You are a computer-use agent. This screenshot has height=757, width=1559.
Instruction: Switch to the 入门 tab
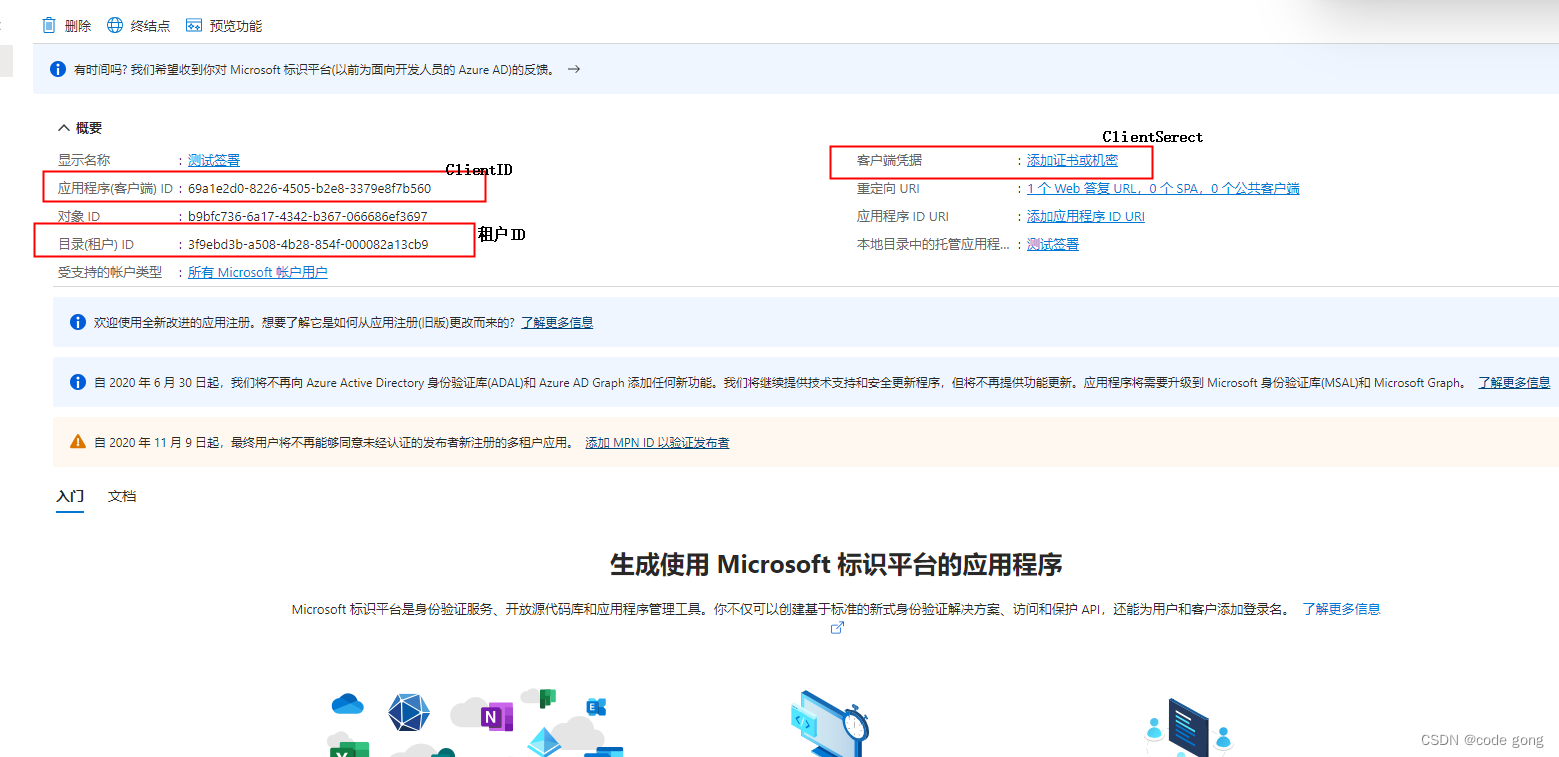70,496
